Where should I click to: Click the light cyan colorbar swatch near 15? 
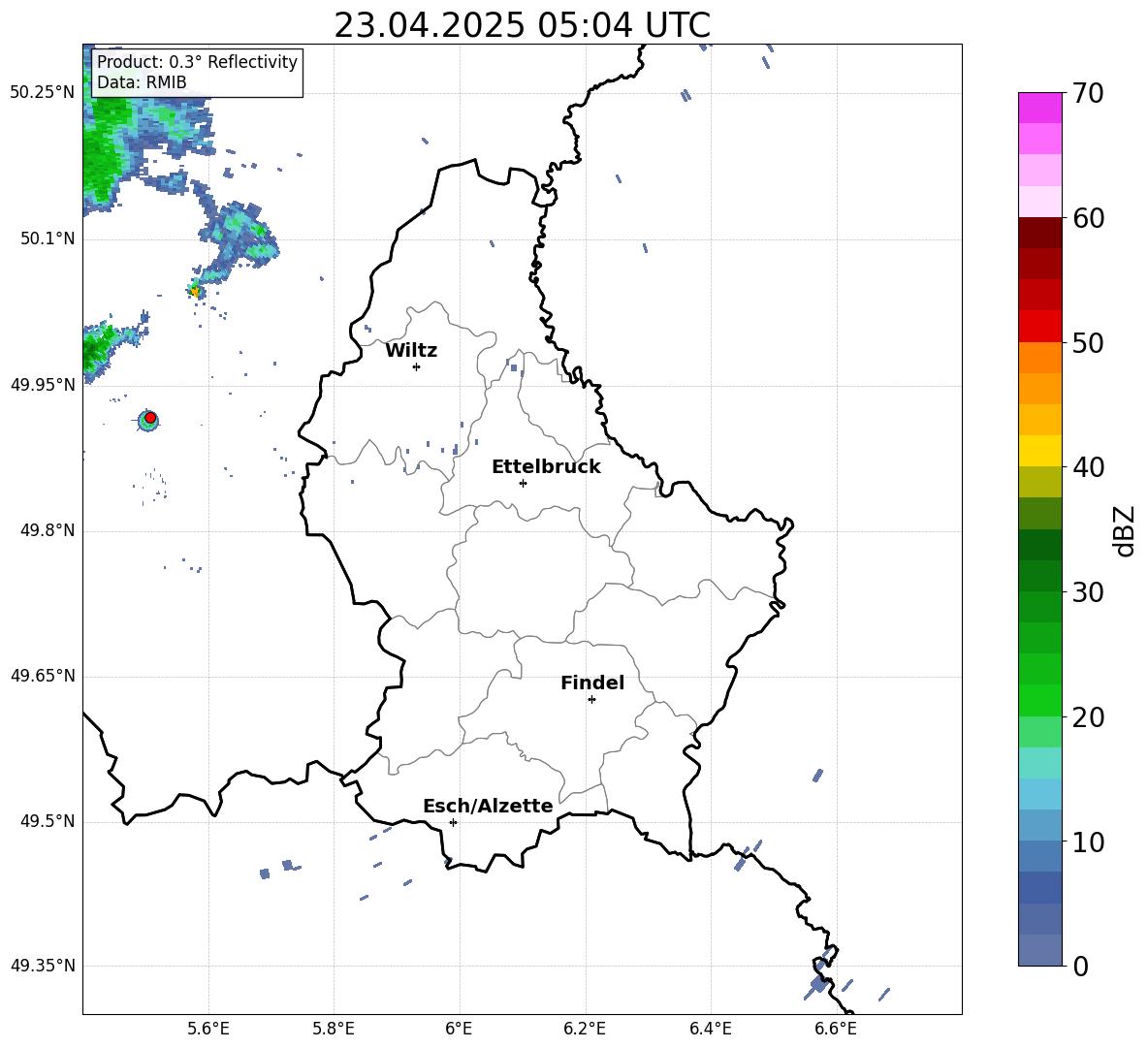pos(1039,763)
